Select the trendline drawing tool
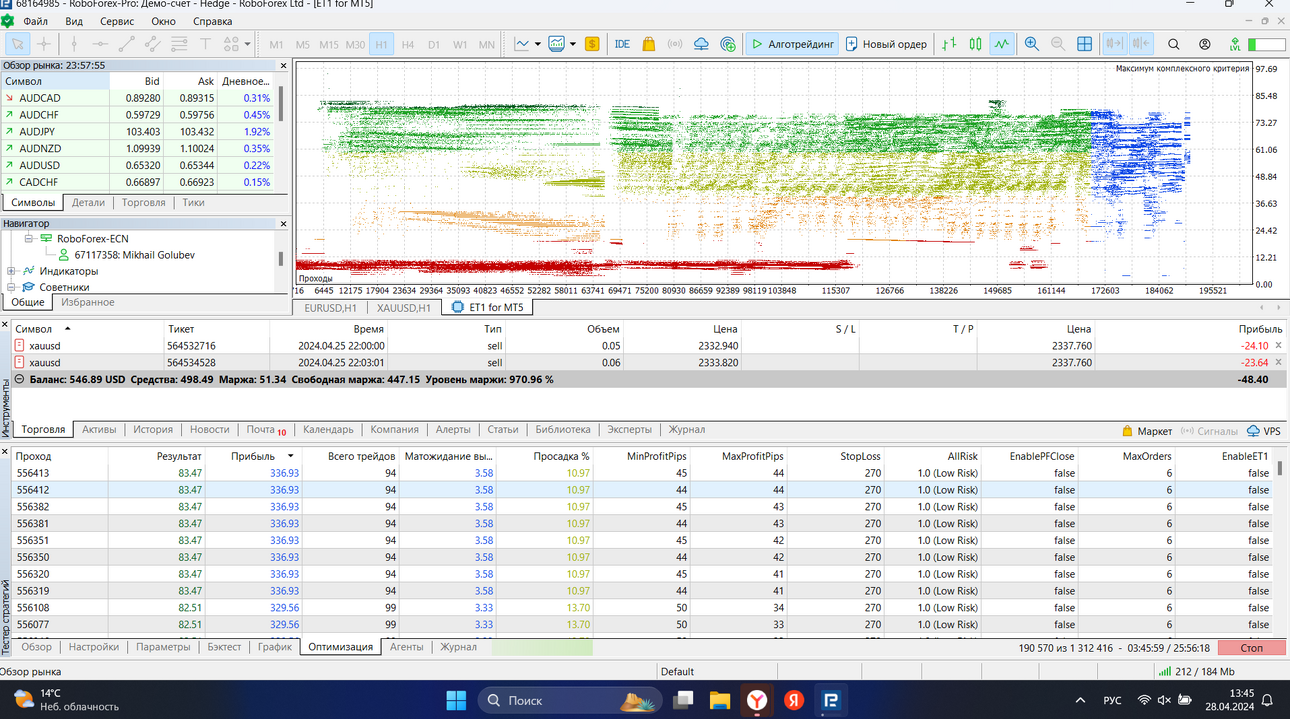The height and width of the screenshot is (719, 1290). click(x=126, y=44)
